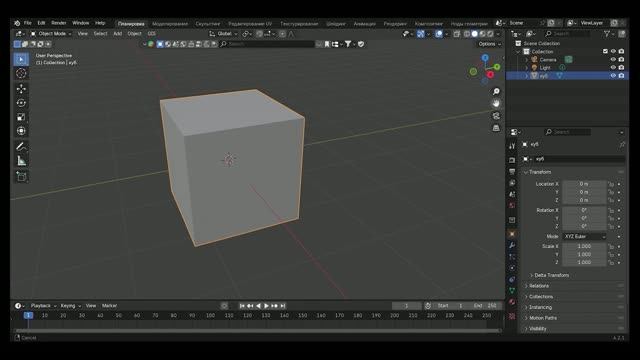Open the Tool properties tab
The width and height of the screenshot is (640, 360).
coord(512,146)
